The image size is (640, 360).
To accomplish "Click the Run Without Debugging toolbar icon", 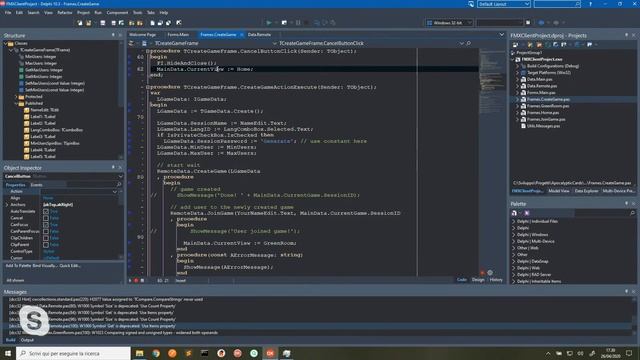I will (x=284, y=23).
